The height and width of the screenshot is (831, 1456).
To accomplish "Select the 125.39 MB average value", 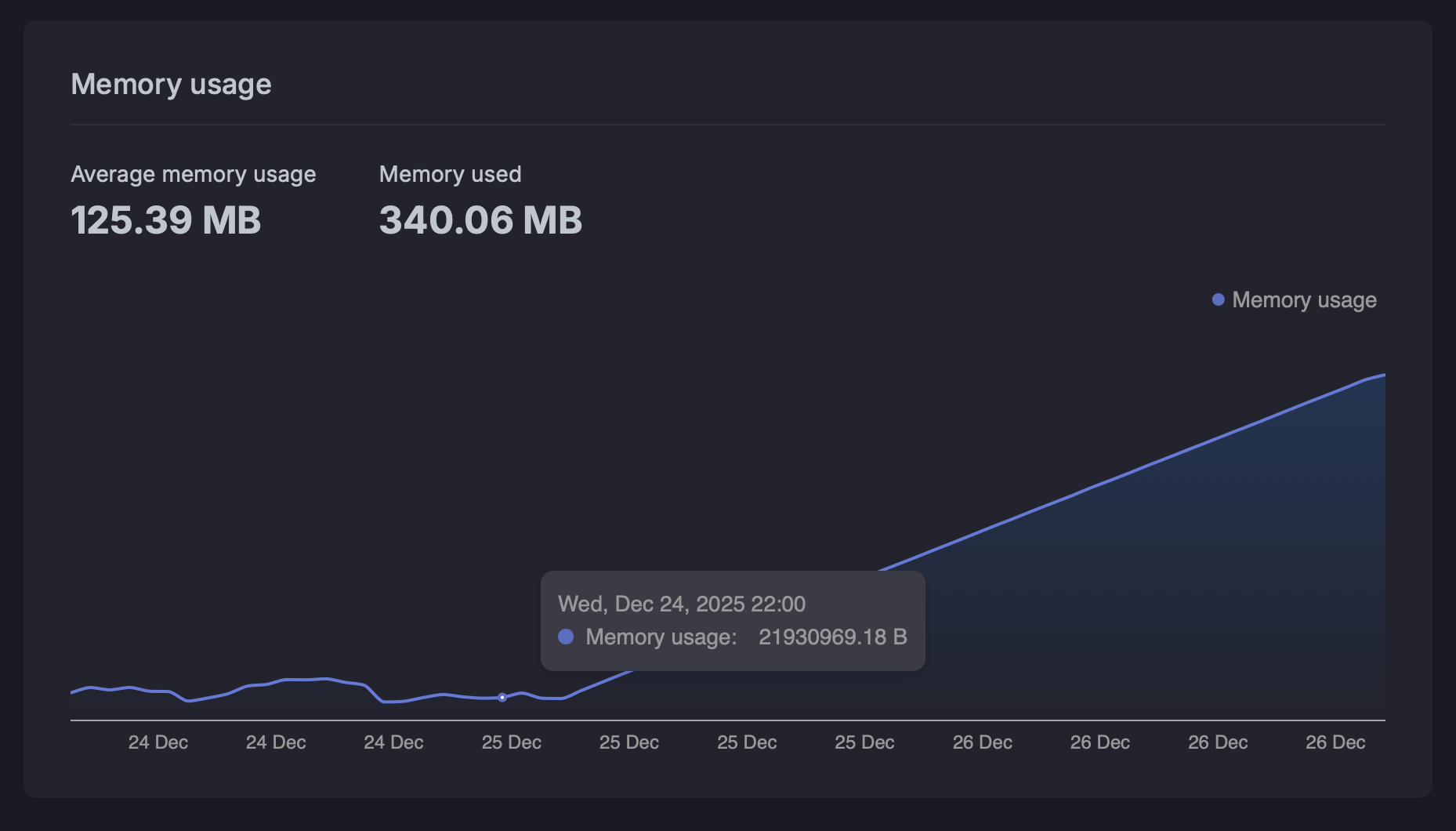I will tap(166, 220).
